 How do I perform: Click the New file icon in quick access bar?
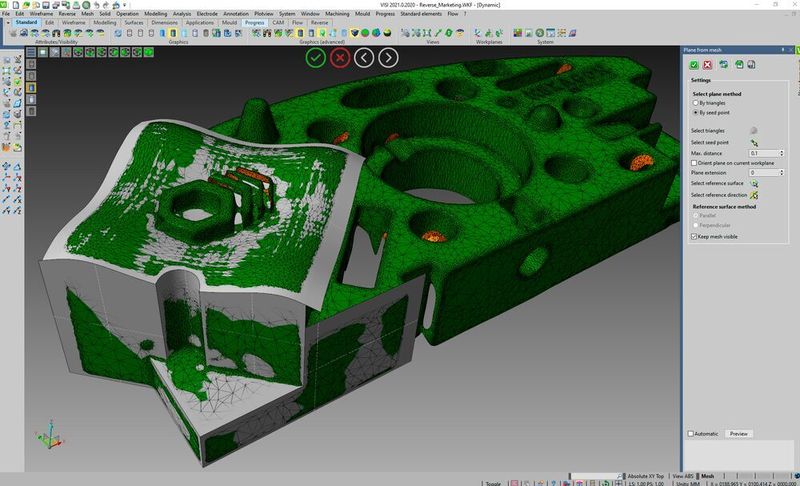pos(16,5)
